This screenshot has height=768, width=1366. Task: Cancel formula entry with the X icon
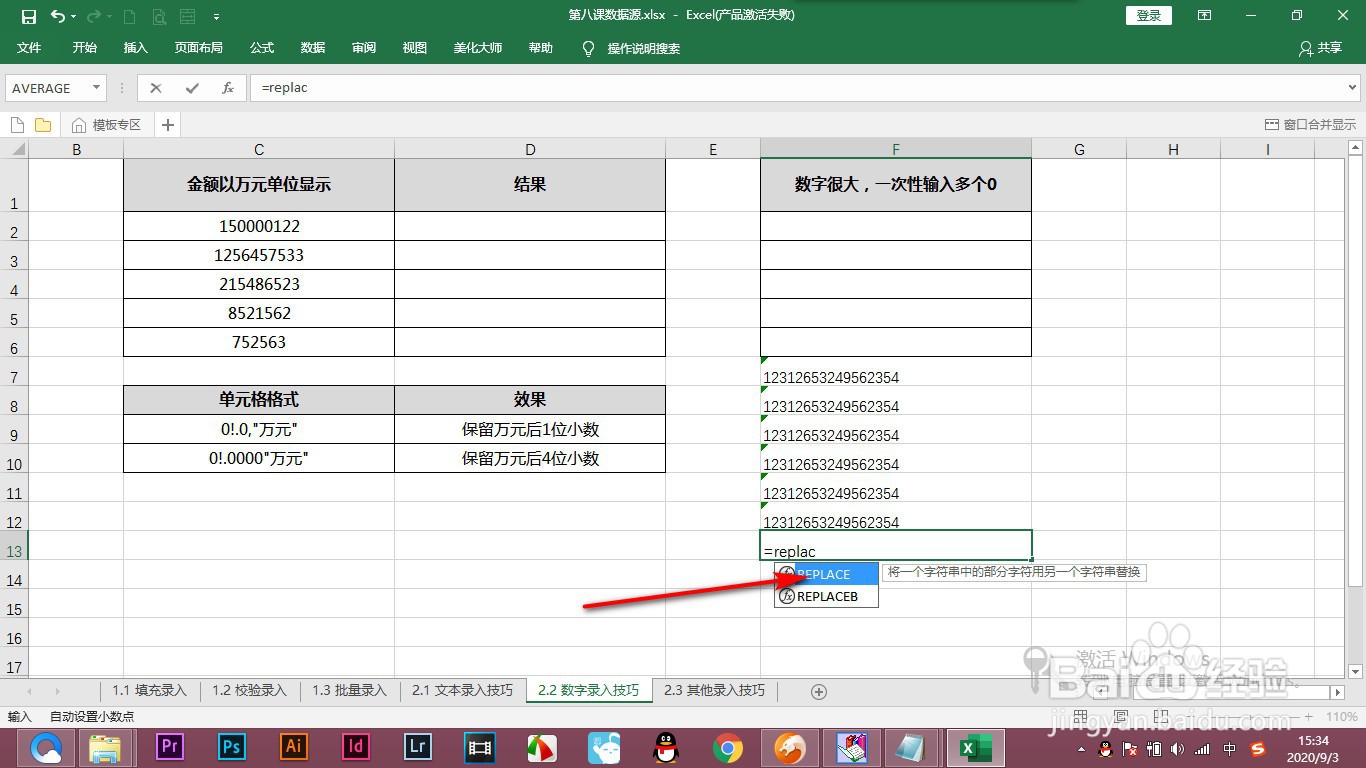156,88
